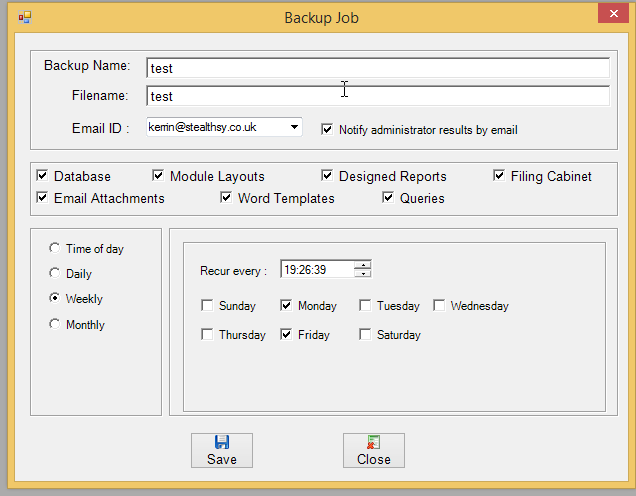Screen dimensions: 636x496
Task: Select the Daily radio button
Action: (x=54, y=273)
